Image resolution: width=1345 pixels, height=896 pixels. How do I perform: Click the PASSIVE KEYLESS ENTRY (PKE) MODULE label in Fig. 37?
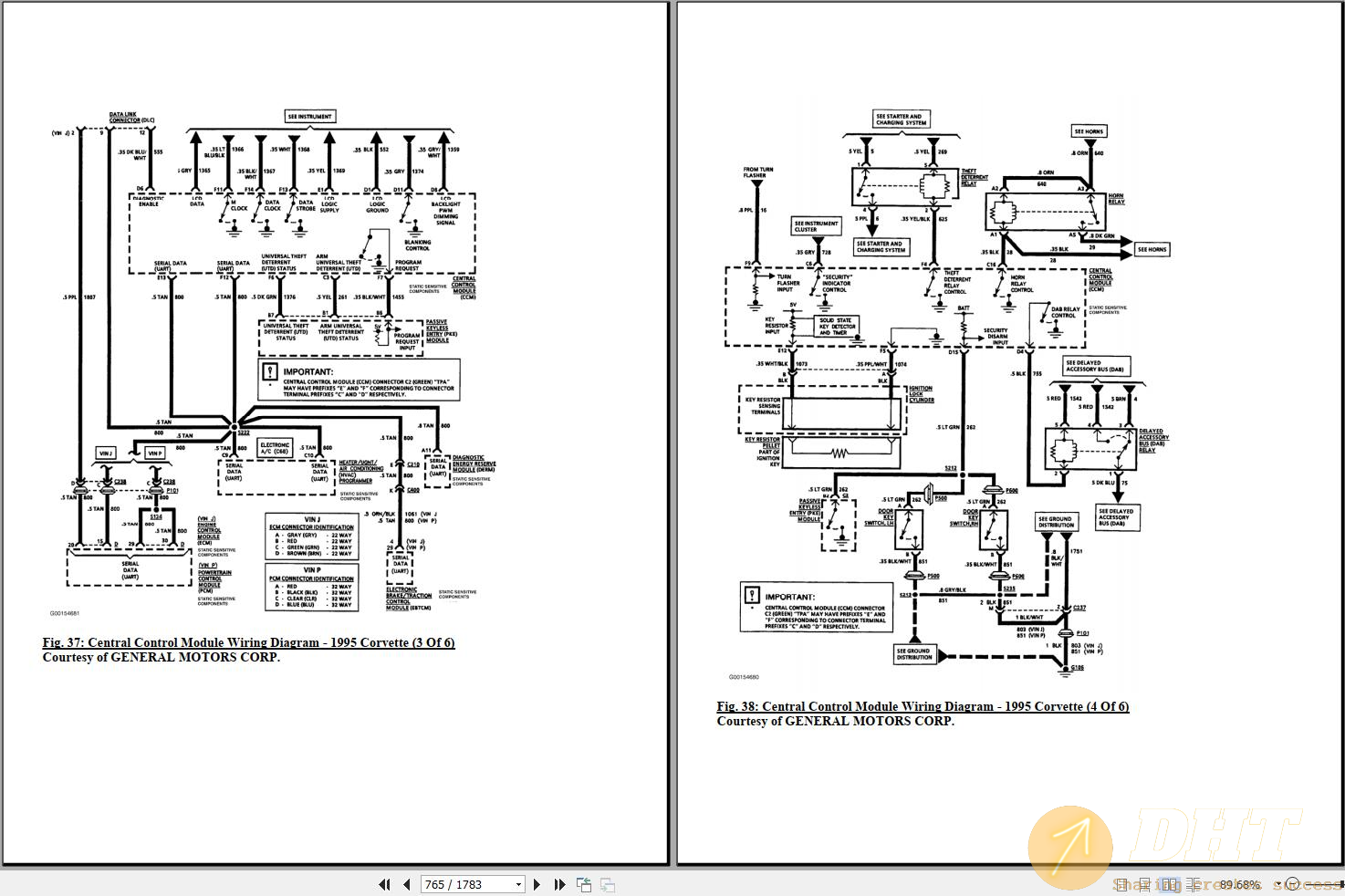pos(442,331)
